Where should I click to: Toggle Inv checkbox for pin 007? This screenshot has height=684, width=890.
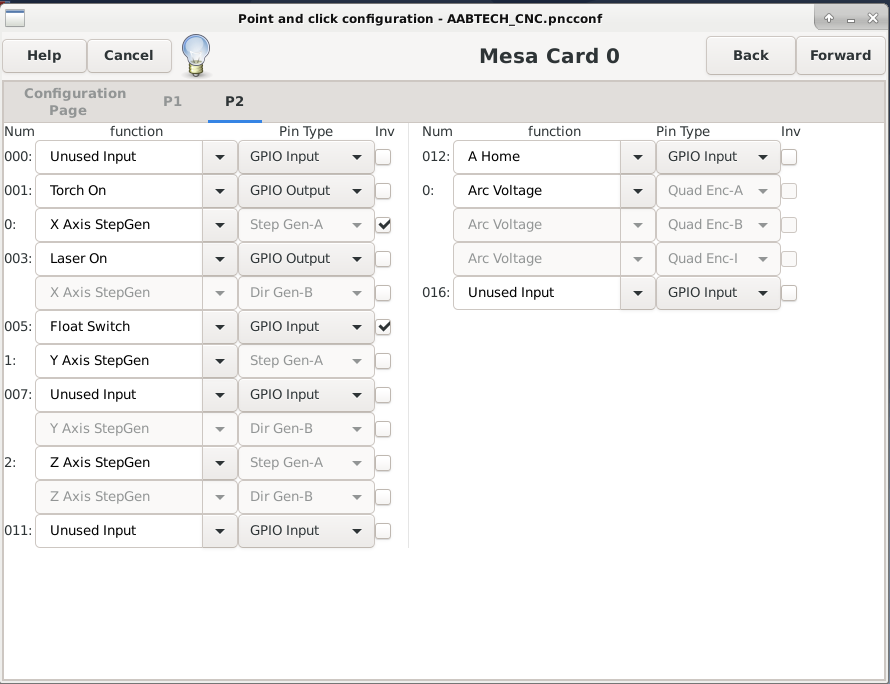tap(383, 395)
